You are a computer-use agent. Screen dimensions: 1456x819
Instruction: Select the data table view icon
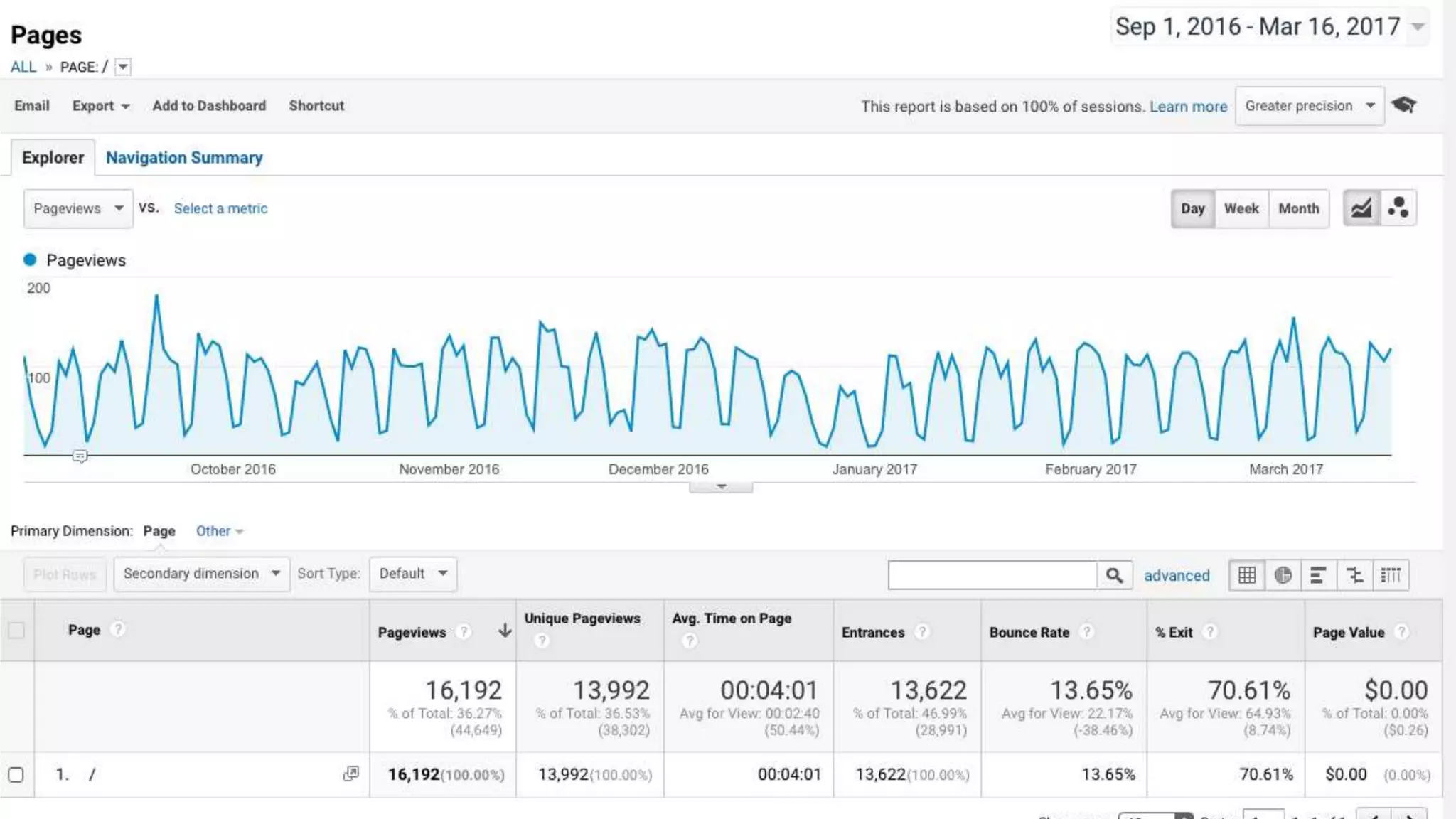1247,575
